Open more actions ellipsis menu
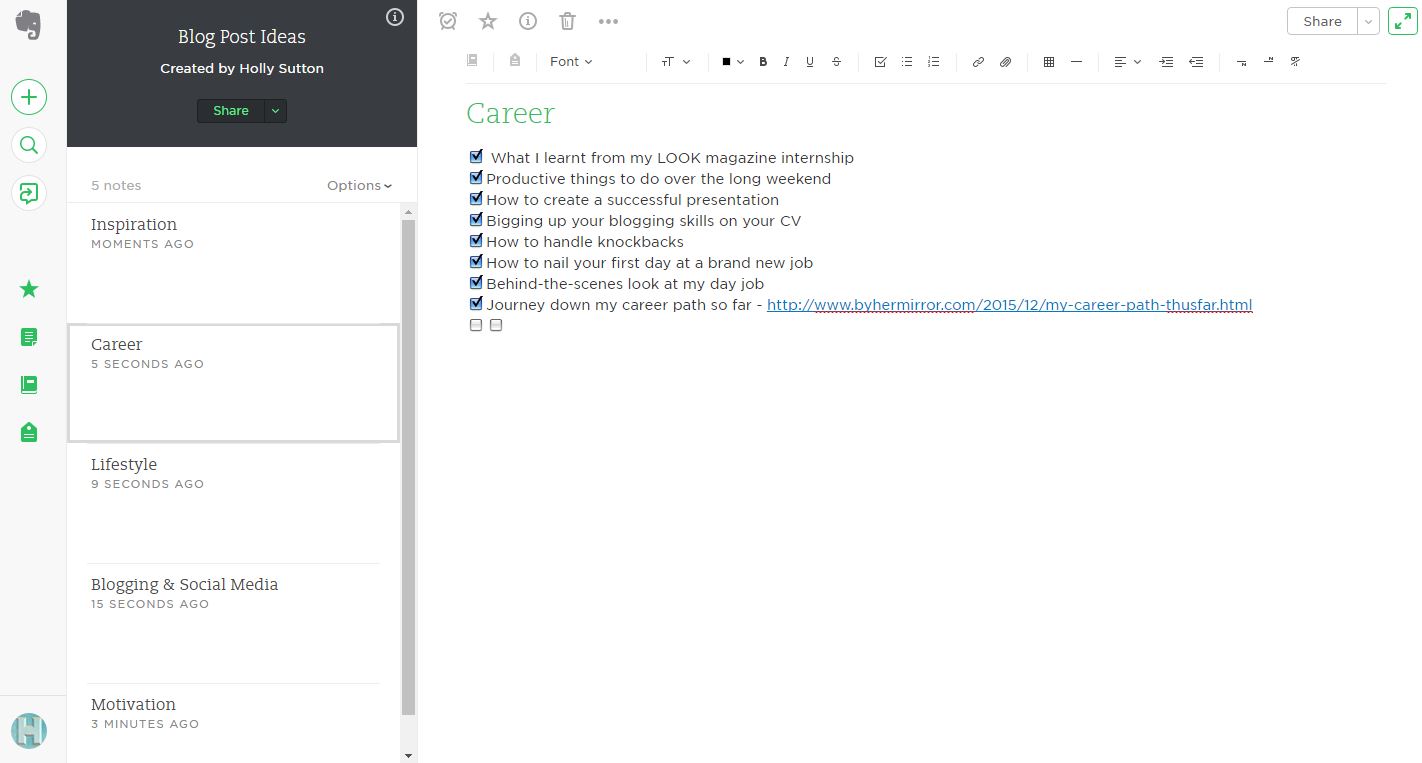 [x=608, y=21]
